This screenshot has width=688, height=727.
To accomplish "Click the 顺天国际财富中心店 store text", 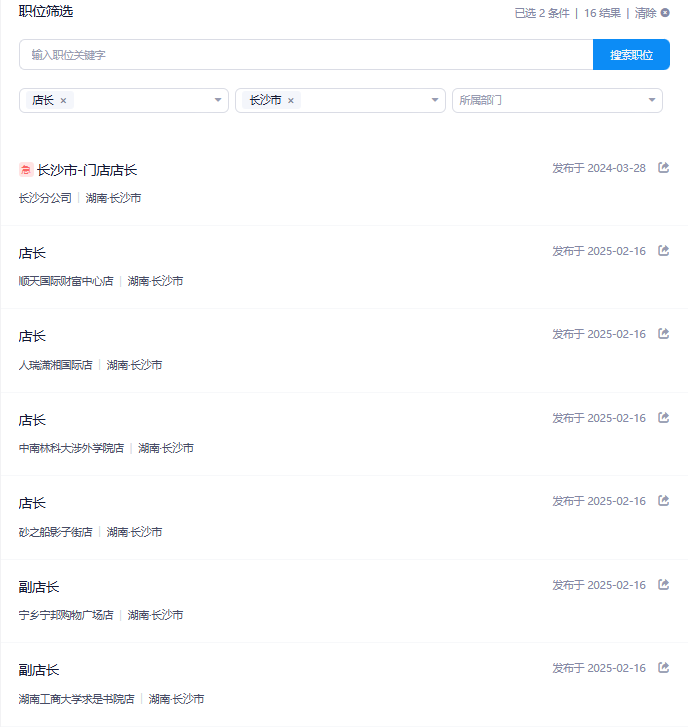I will pyautogui.click(x=66, y=281).
